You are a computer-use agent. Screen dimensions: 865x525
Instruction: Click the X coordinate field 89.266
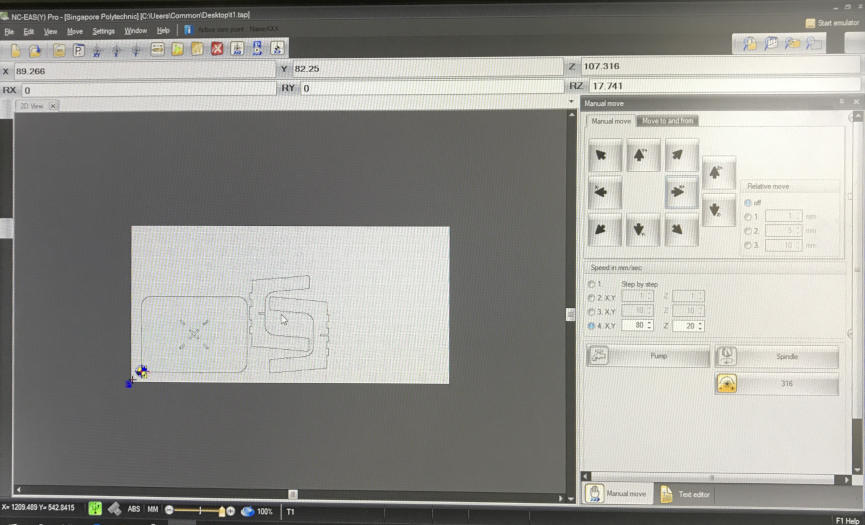click(145, 71)
